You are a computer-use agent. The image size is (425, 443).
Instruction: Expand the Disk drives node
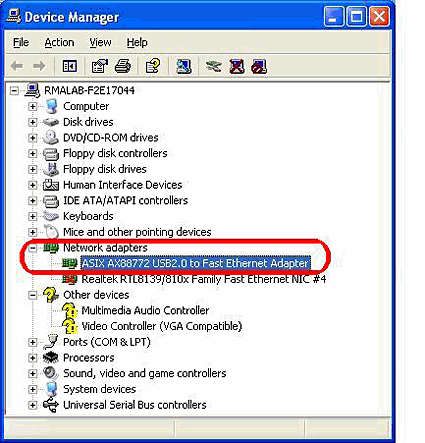pos(32,122)
